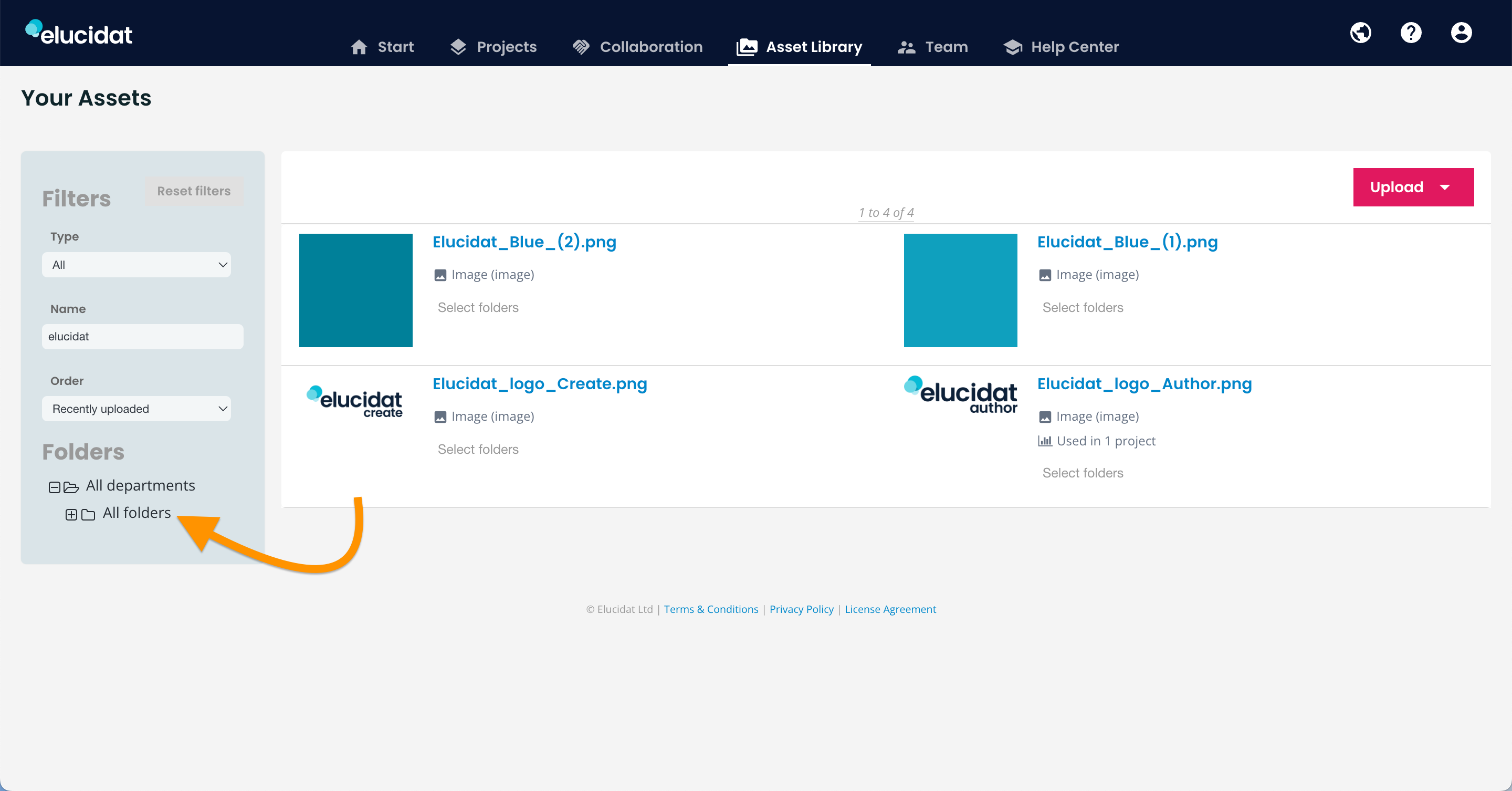Click the Help Center graduation cap icon
Image resolution: width=1512 pixels, height=791 pixels.
click(x=1013, y=47)
